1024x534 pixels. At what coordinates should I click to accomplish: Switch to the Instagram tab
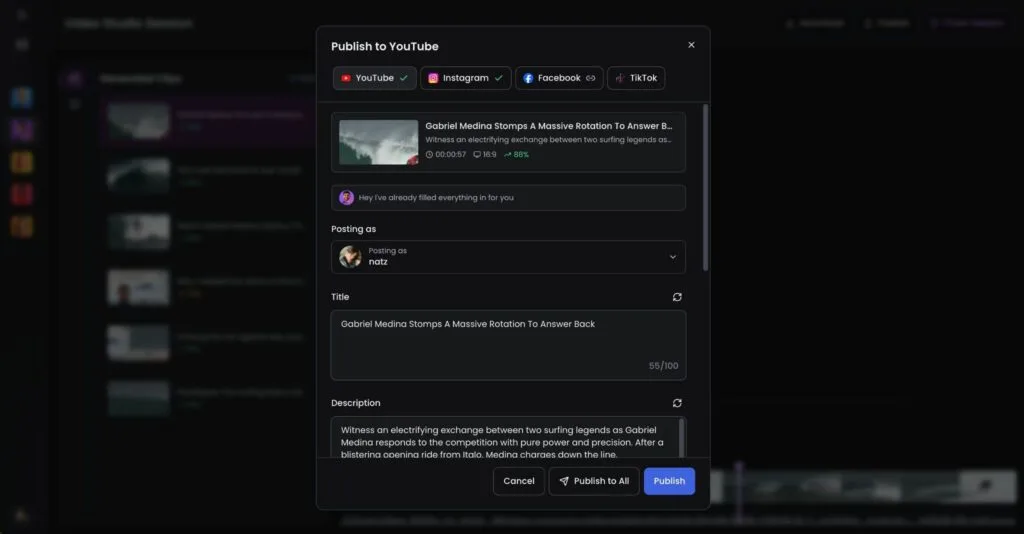[465, 78]
